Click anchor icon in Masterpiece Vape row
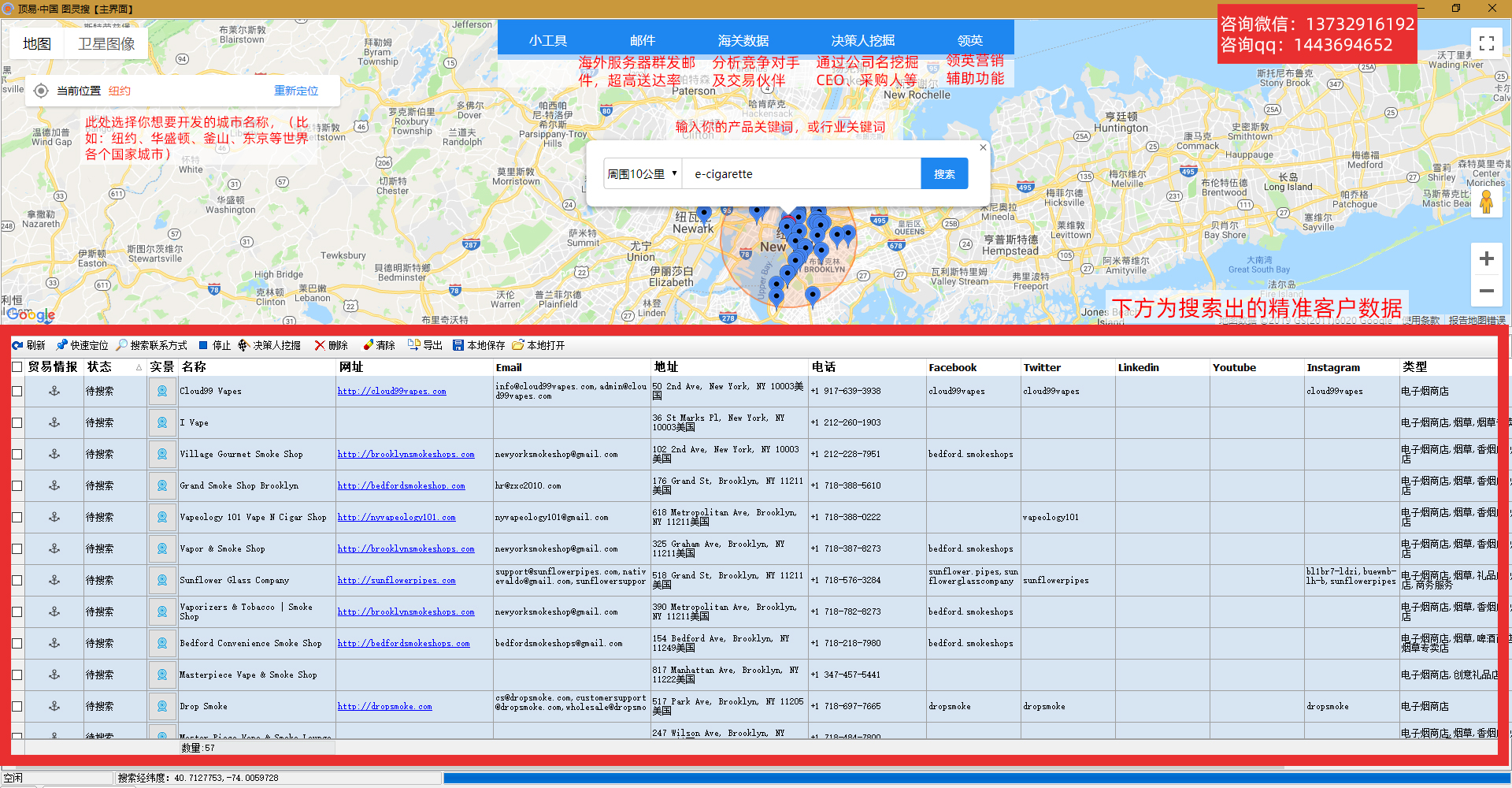 [54, 675]
